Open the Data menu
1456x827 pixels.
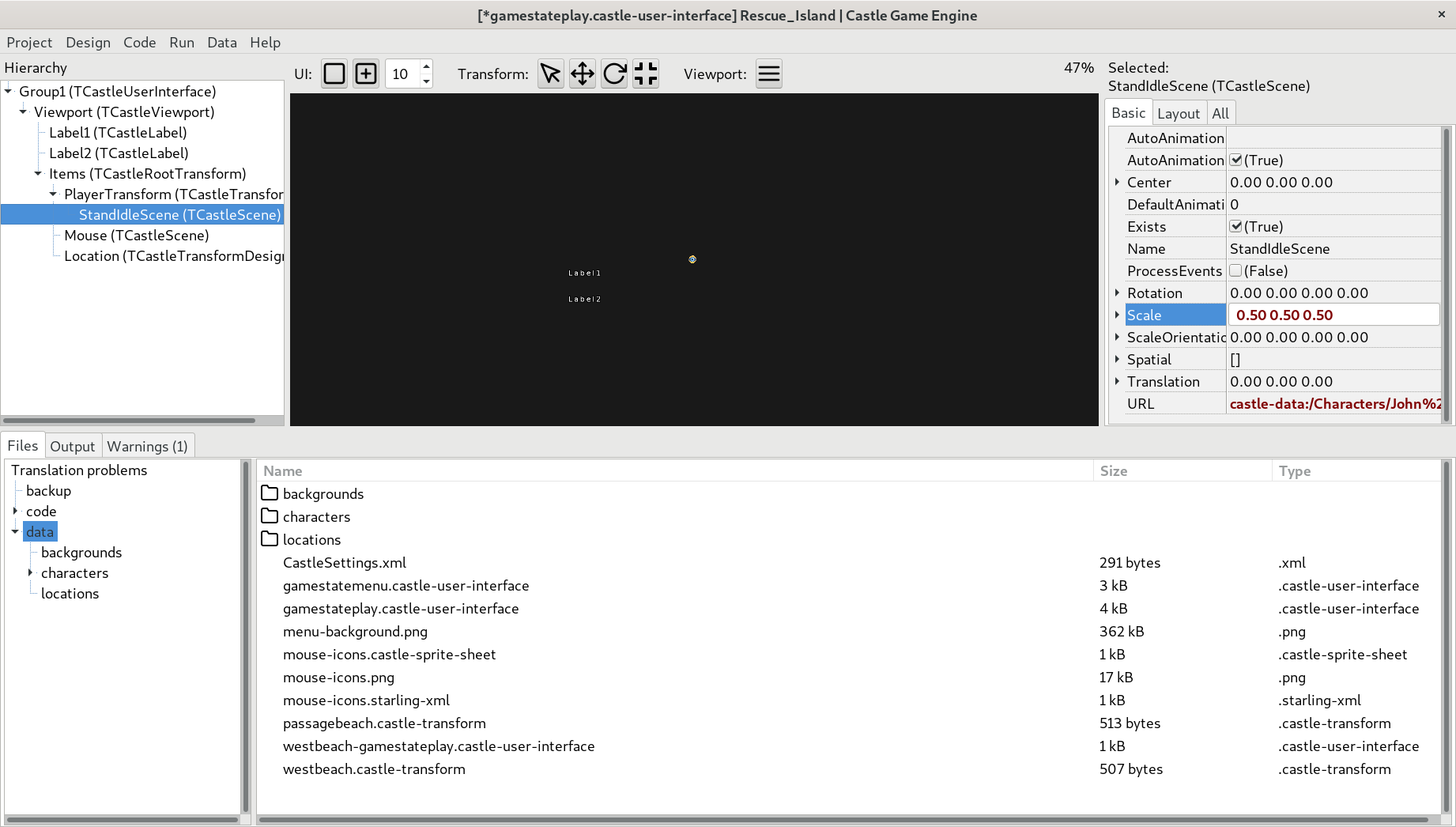tap(222, 42)
